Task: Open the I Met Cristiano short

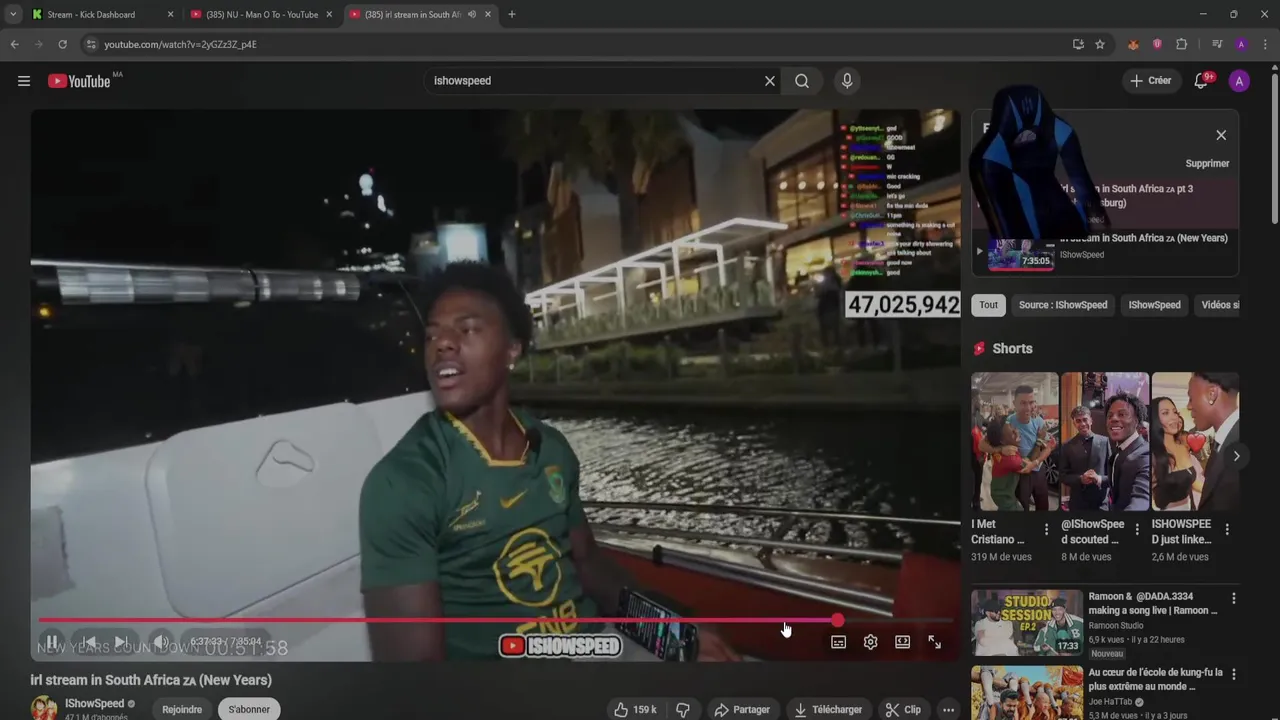Action: [x=1014, y=442]
